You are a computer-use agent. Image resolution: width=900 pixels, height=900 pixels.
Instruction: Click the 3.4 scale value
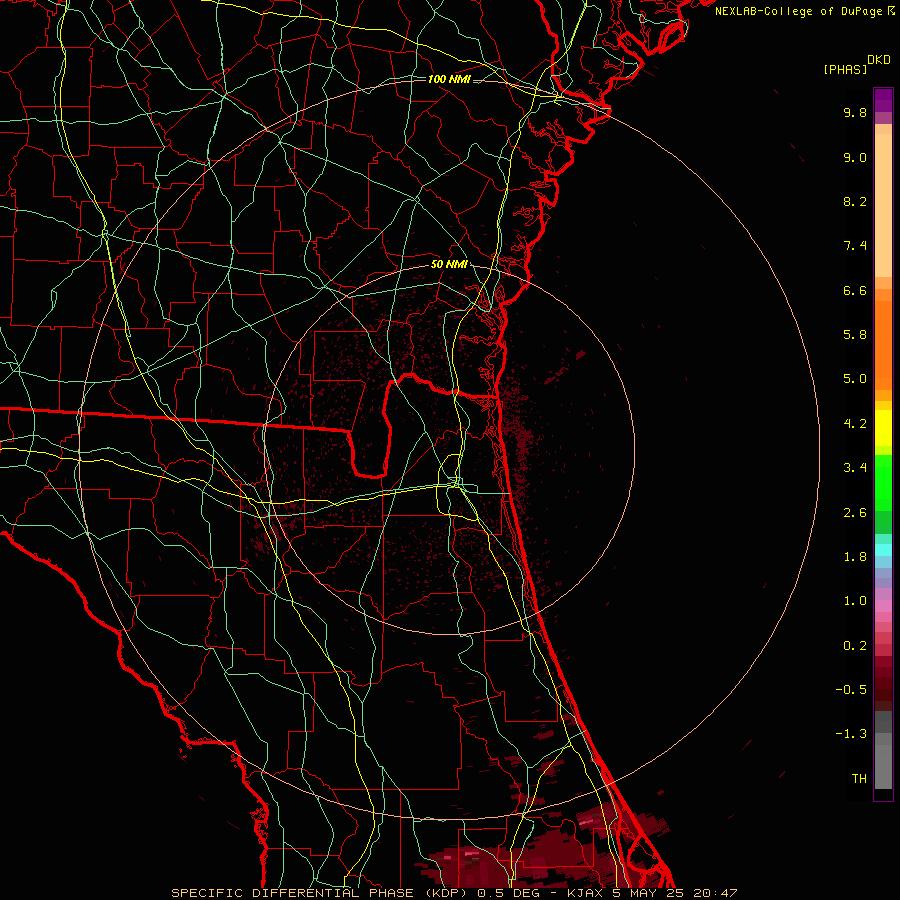[x=855, y=468]
